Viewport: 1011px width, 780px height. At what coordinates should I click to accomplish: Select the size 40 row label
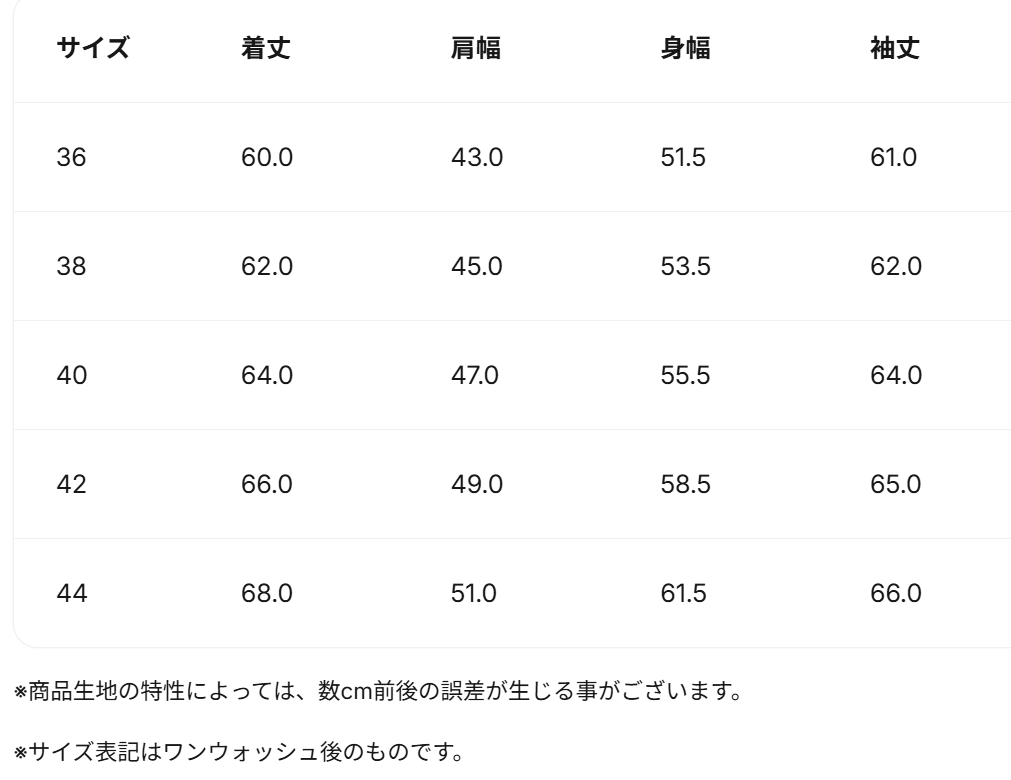click(71, 375)
